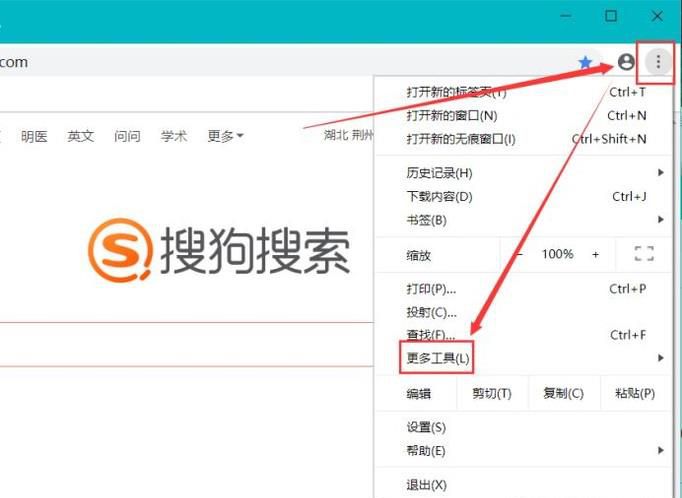Viewport: 682px width, 498px height.
Task: Click the 100% zoom value
Action: coord(557,254)
